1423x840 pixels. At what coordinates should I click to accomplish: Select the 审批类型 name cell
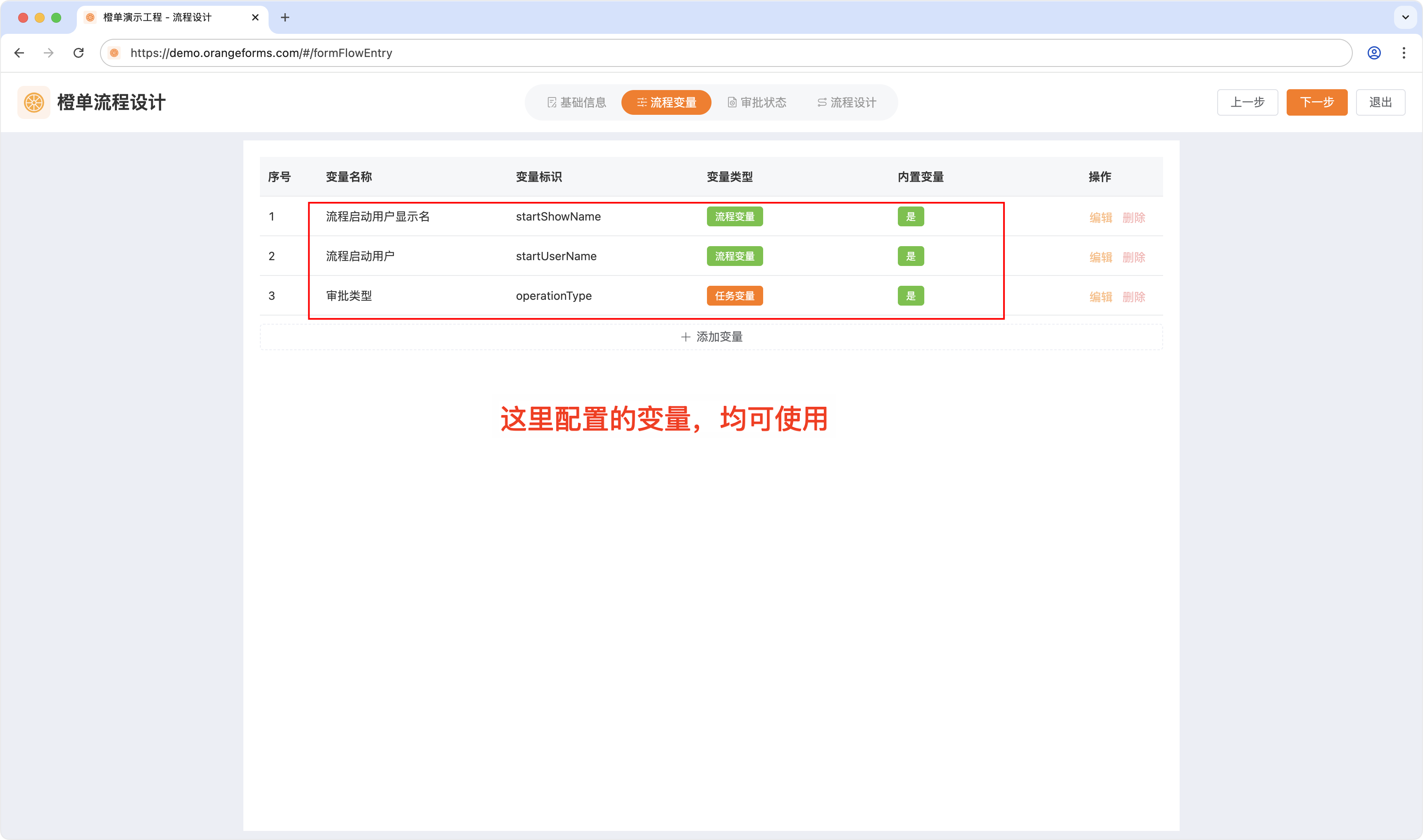pos(349,296)
